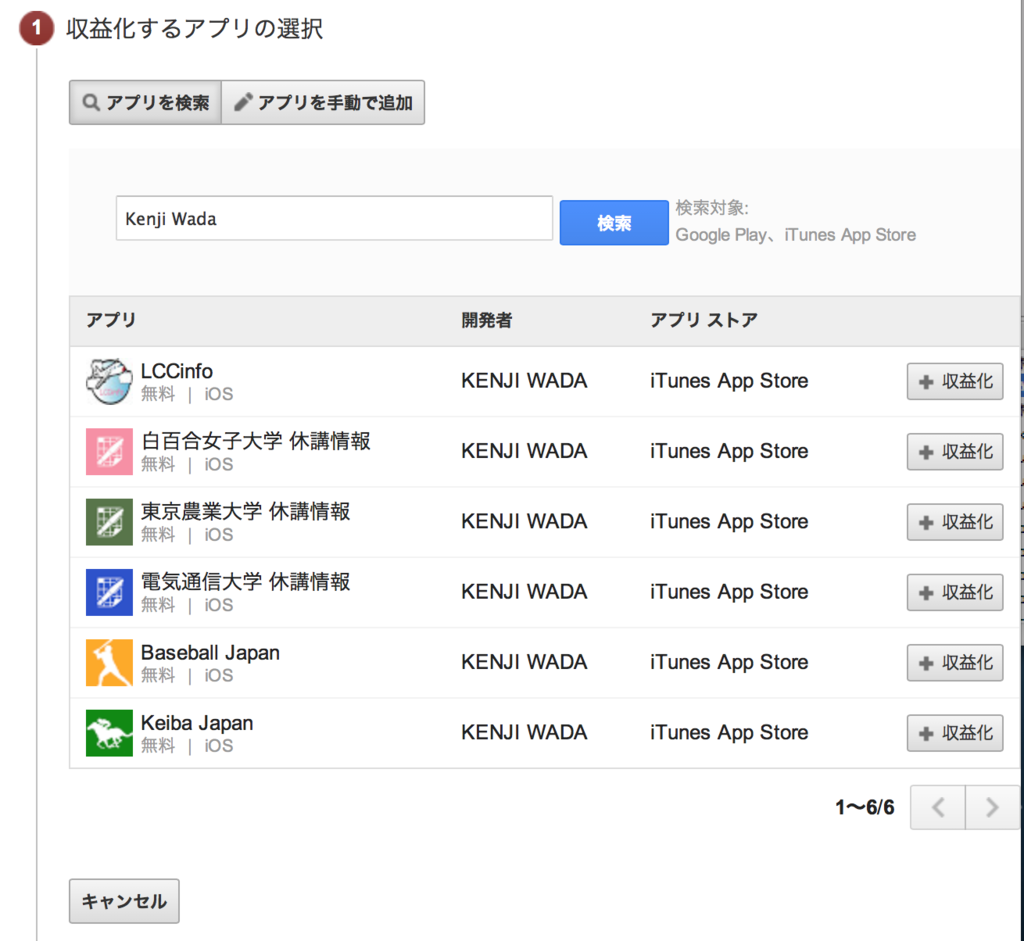Click the blue 検索 button
This screenshot has width=1024, height=941.
(x=614, y=223)
